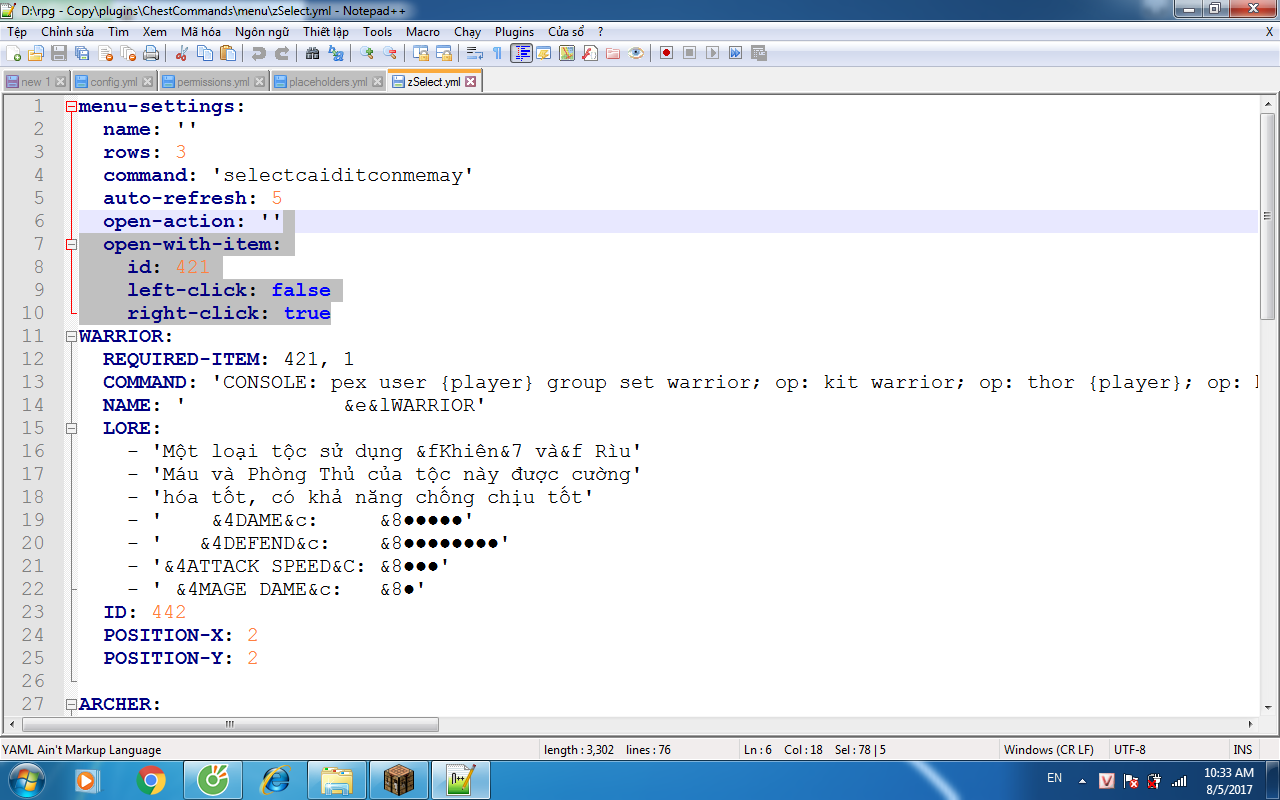The height and width of the screenshot is (800, 1280).
Task: Click the Save Recorded Macro icon
Action: click(x=759, y=53)
